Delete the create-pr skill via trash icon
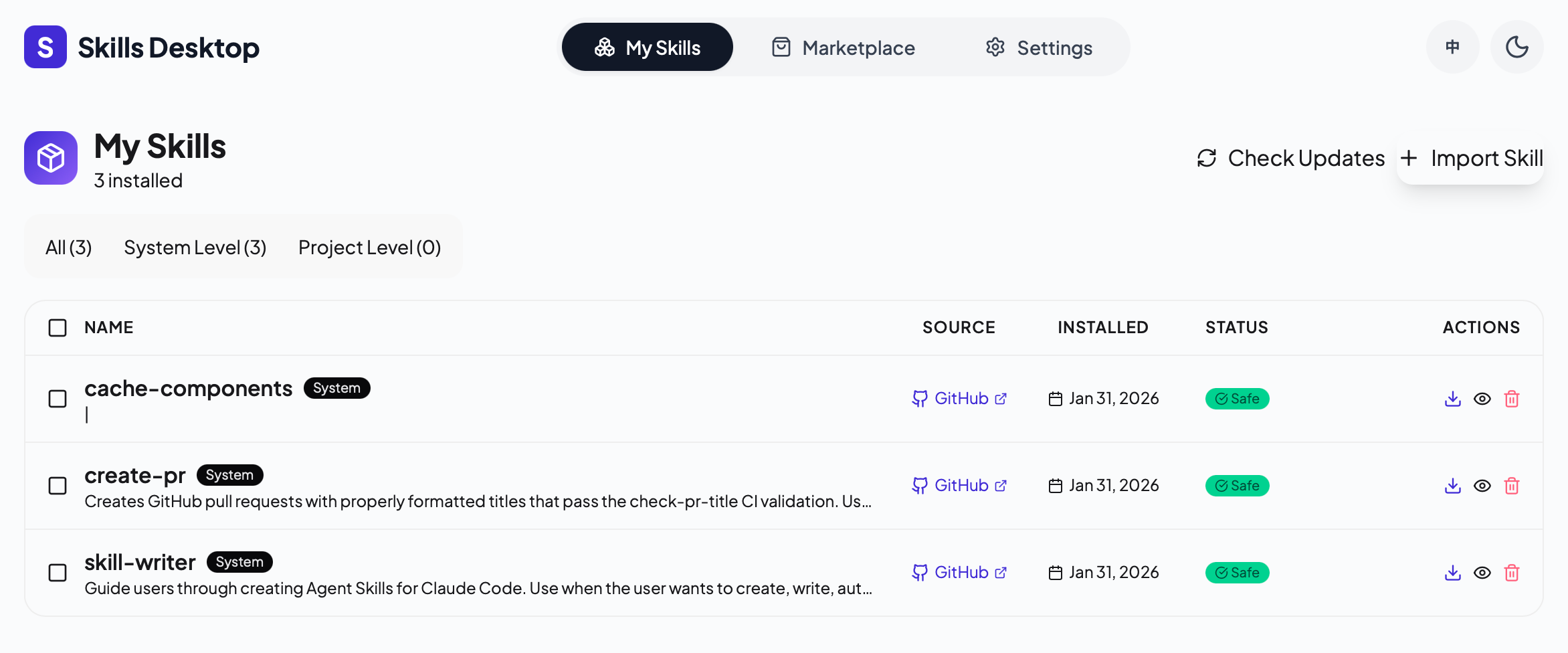The height and width of the screenshot is (653, 1568). tap(1511, 486)
